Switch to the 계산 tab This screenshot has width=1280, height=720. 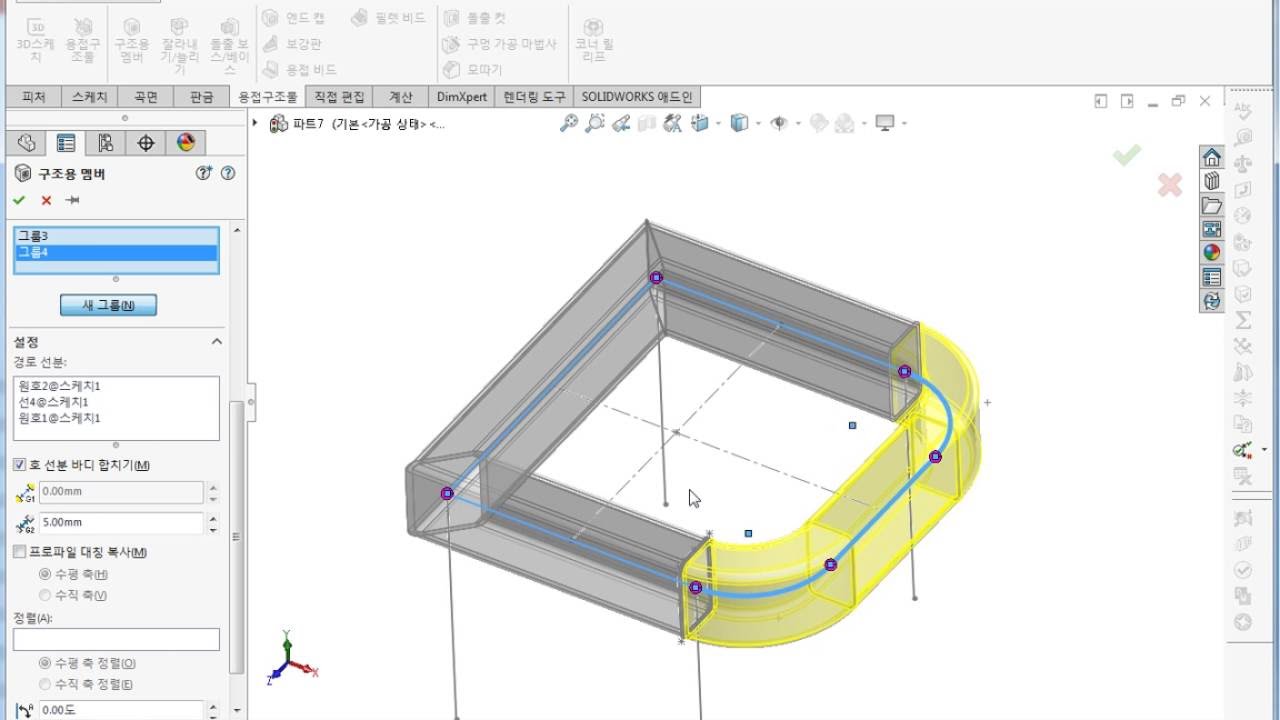[401, 97]
